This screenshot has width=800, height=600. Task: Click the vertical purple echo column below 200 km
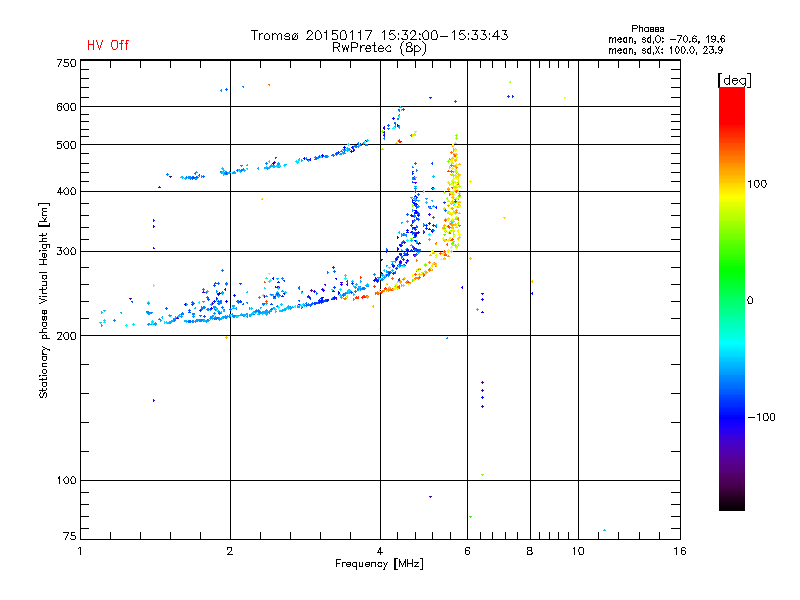pyautogui.click(x=483, y=394)
